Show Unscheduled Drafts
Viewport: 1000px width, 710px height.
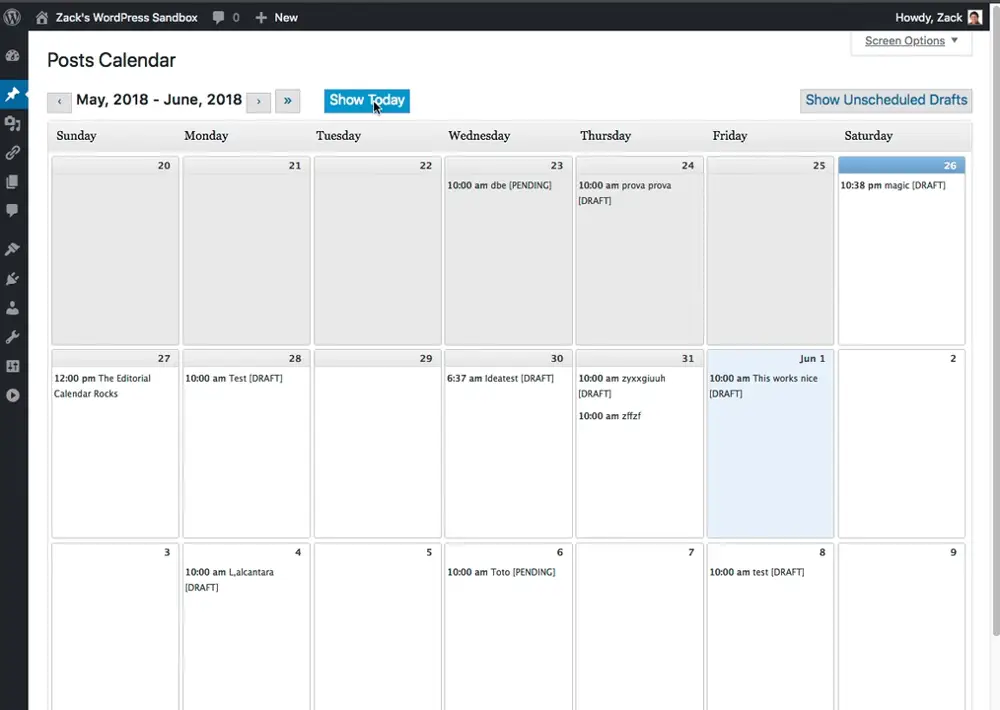point(885,100)
